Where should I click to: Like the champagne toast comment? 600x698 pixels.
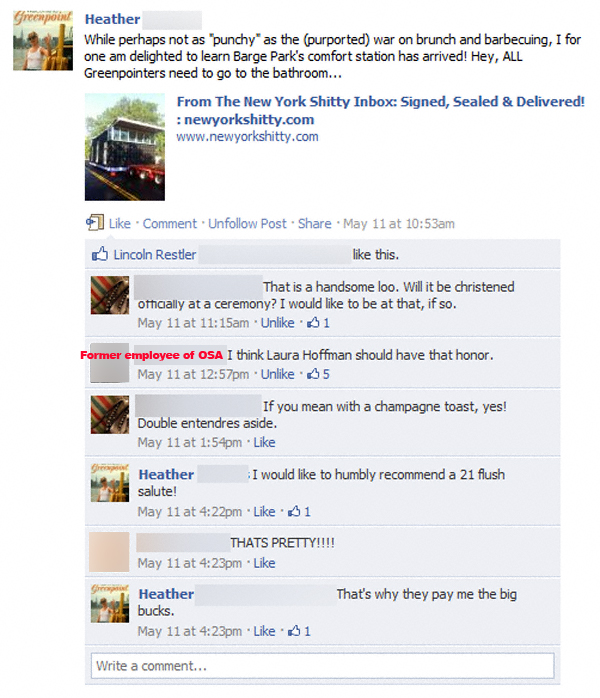coord(264,442)
